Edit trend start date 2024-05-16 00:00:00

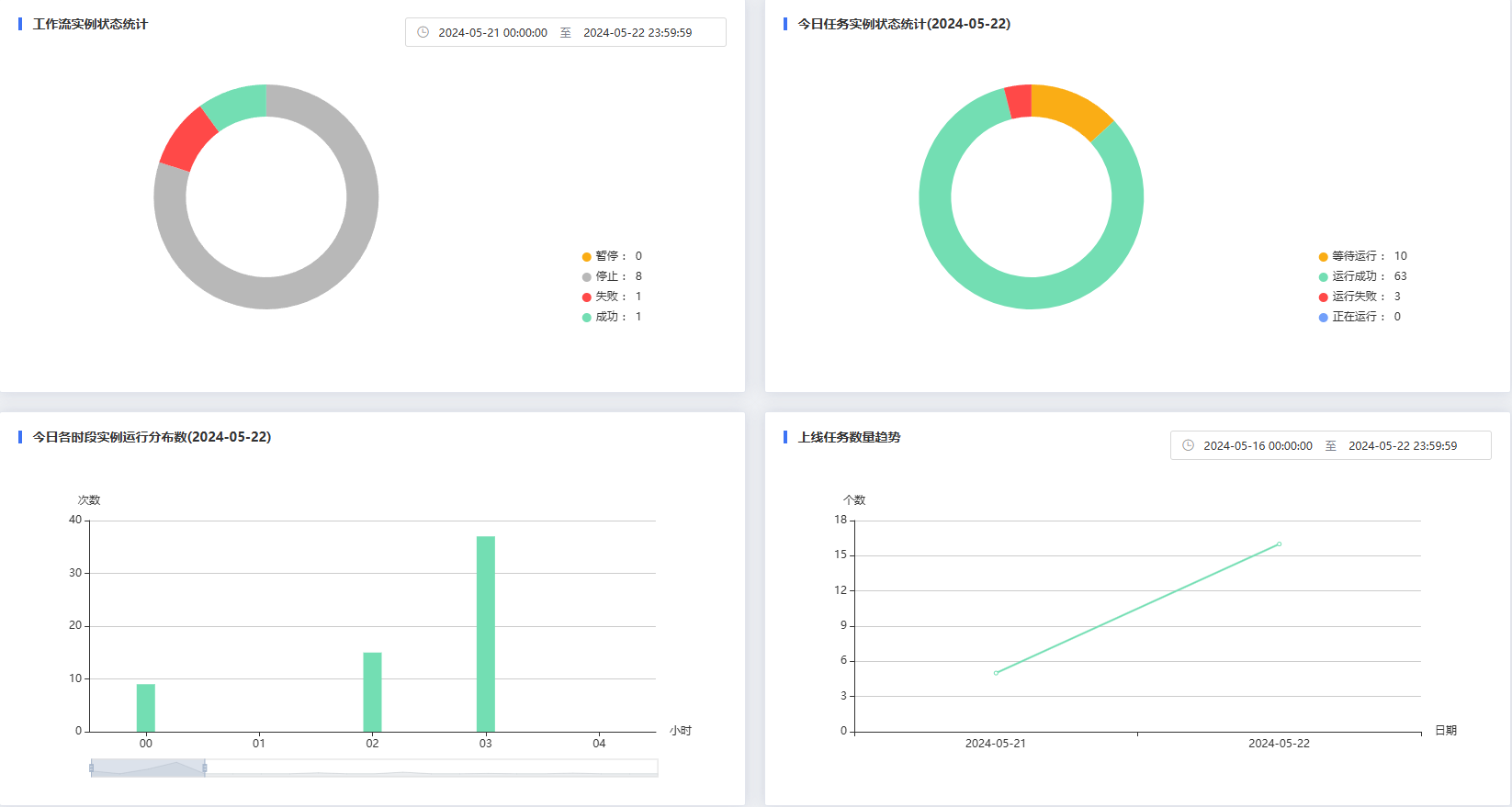(x=1258, y=445)
